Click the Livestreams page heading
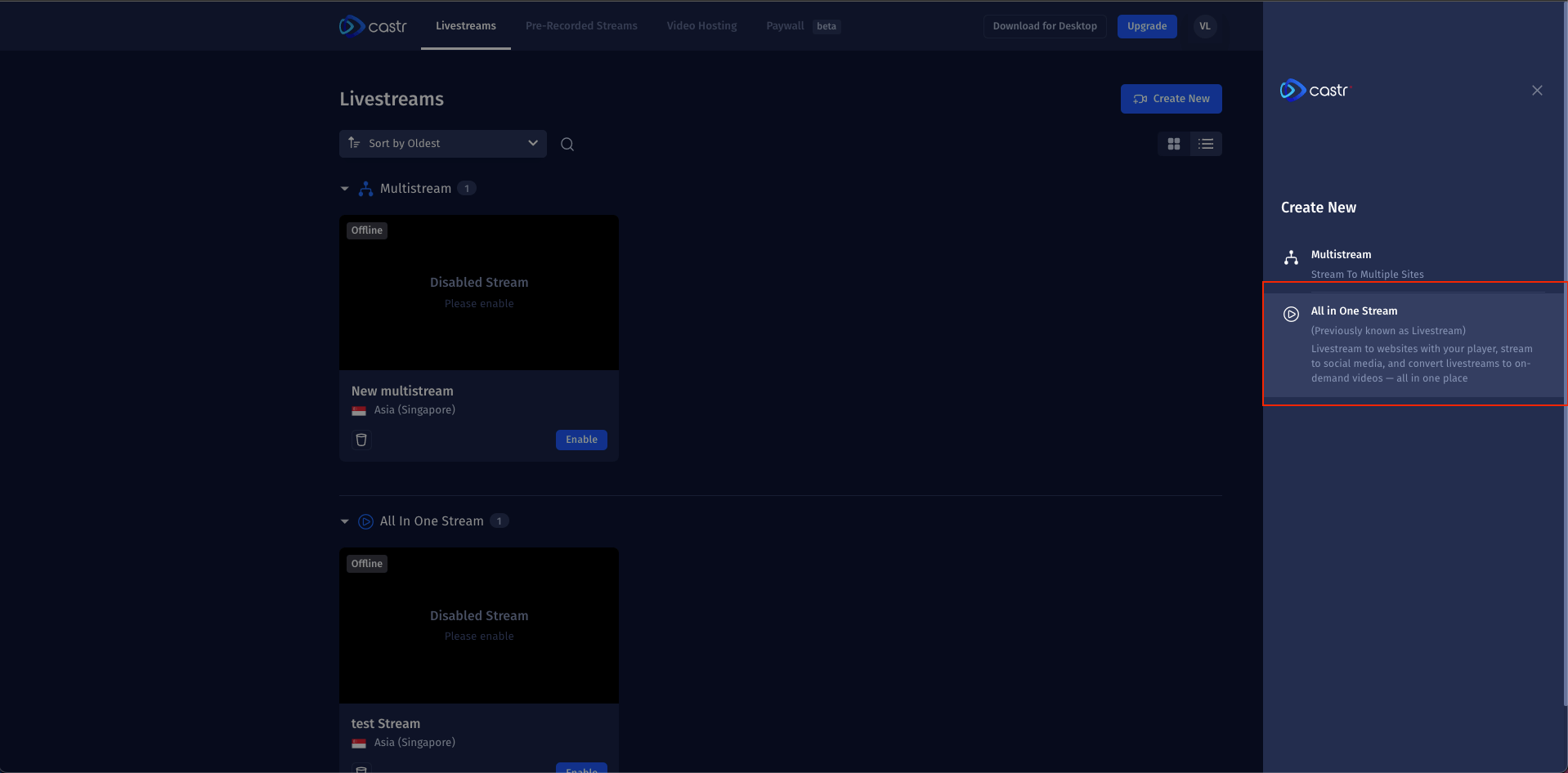Viewport: 1568px width, 773px height. click(392, 99)
